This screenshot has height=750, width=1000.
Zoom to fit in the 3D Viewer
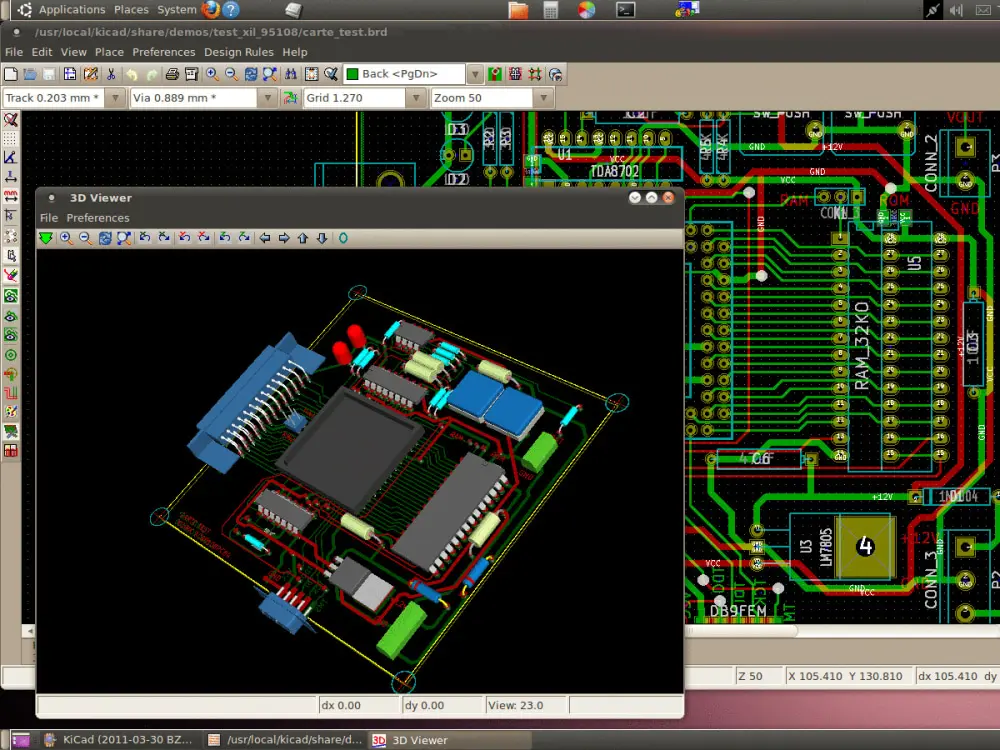point(121,239)
